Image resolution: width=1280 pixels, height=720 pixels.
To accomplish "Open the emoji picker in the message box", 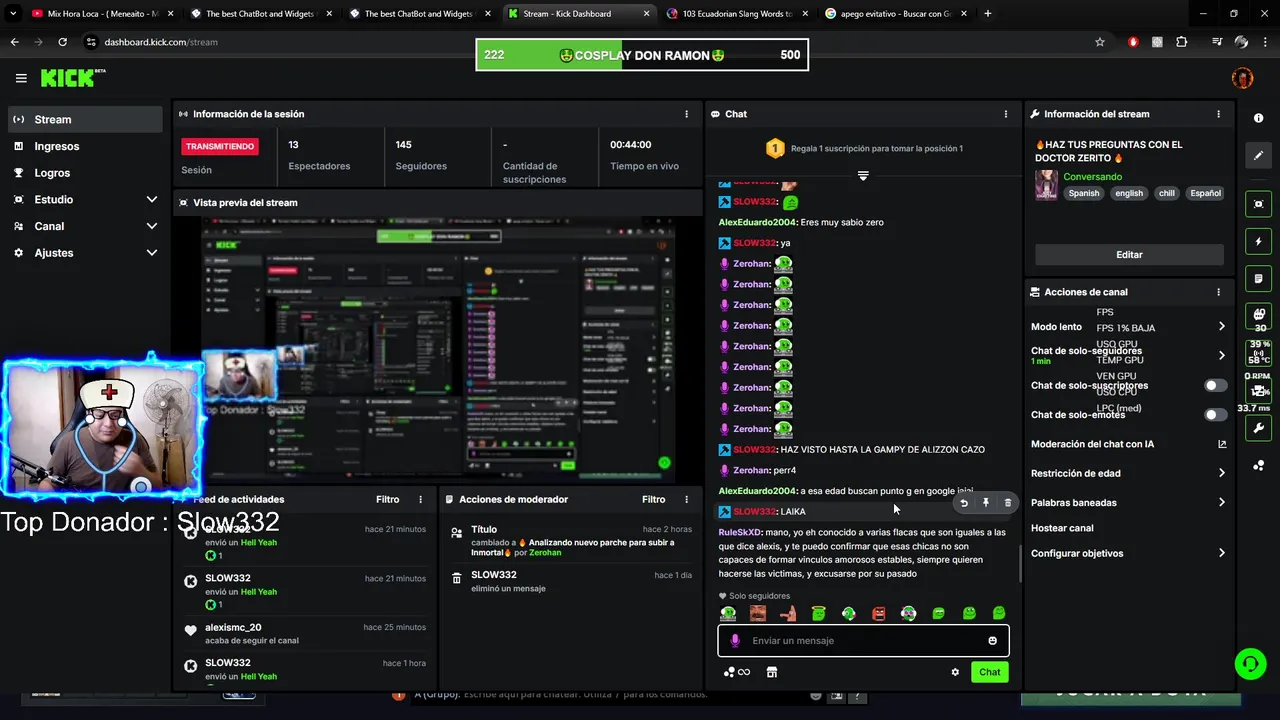I will 992,641.
